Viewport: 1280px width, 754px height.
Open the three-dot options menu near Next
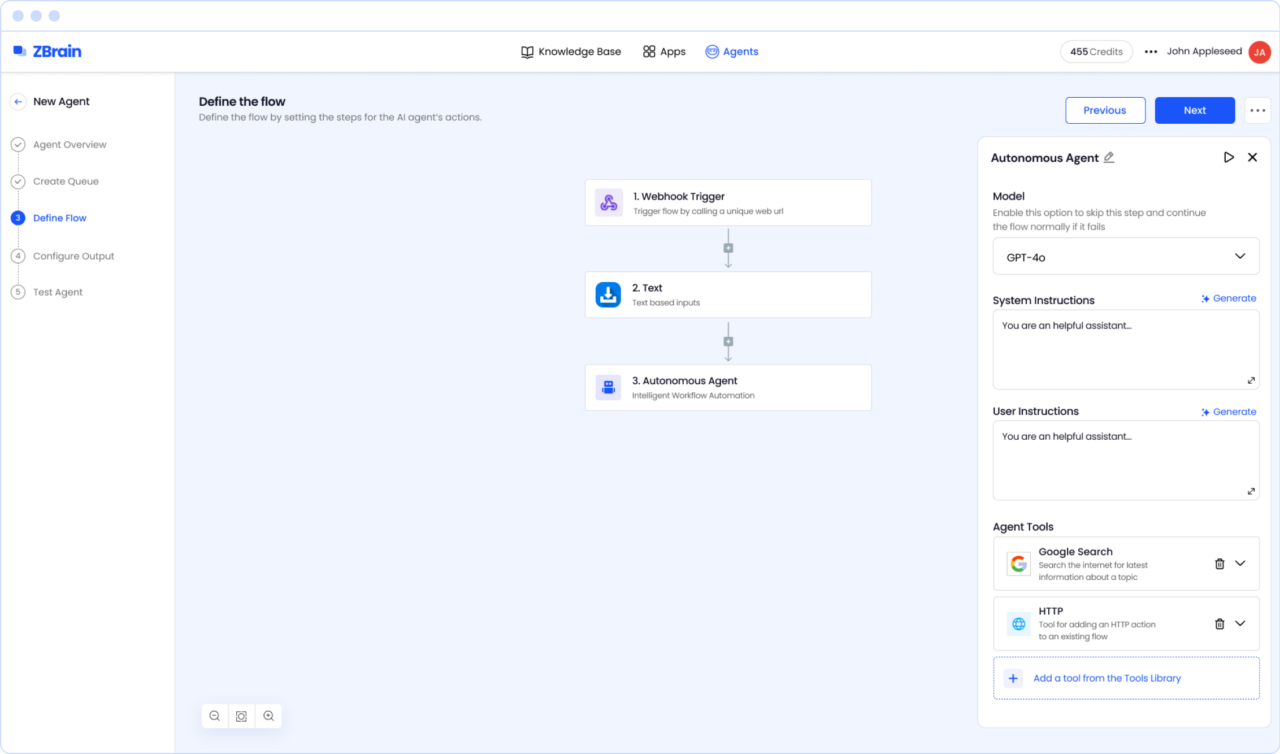click(1257, 110)
